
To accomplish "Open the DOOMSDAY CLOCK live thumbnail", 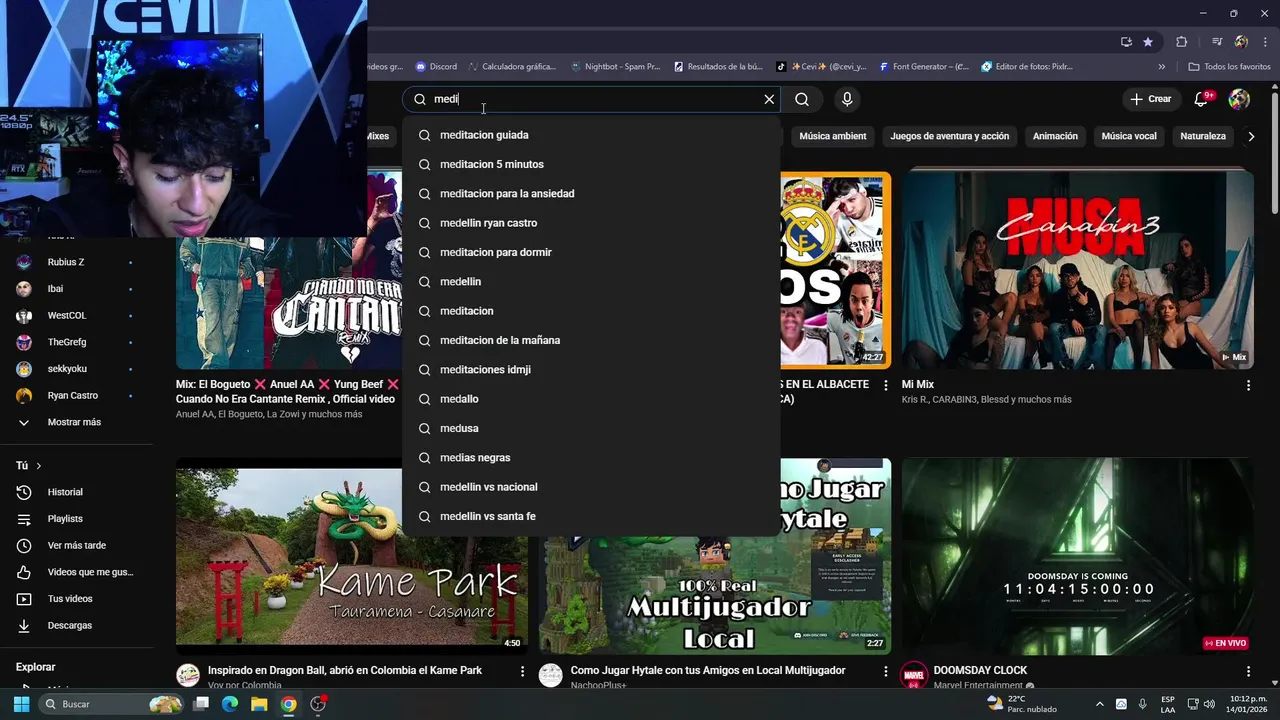I will point(1077,556).
